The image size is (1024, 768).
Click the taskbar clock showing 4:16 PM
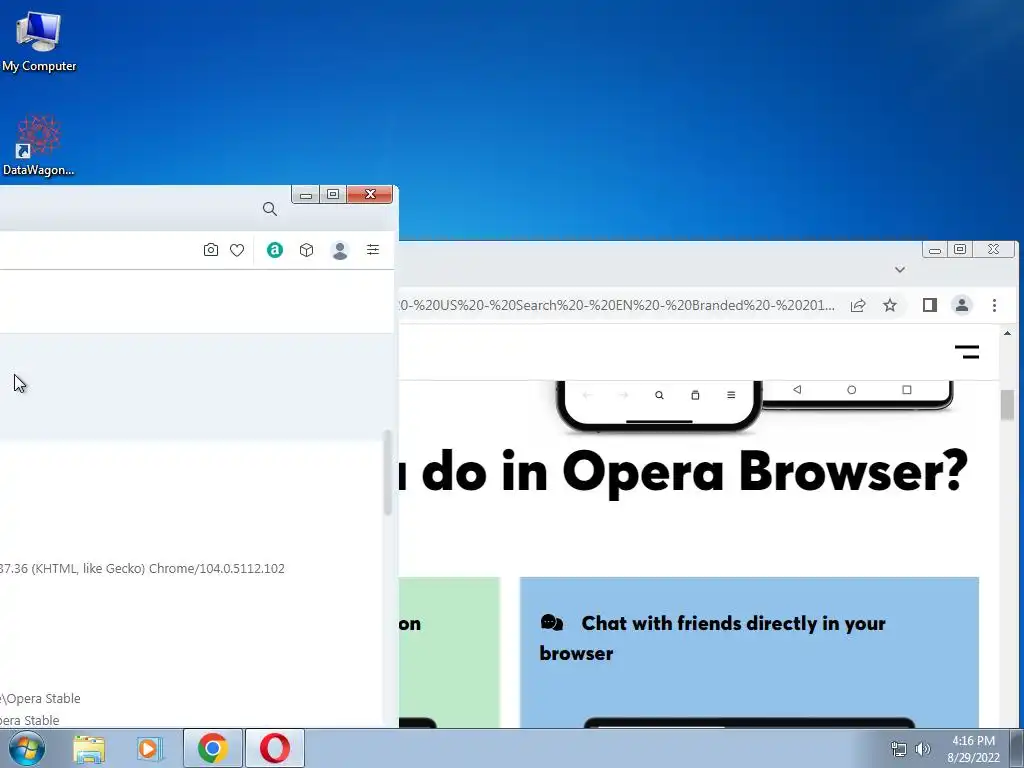tap(974, 749)
